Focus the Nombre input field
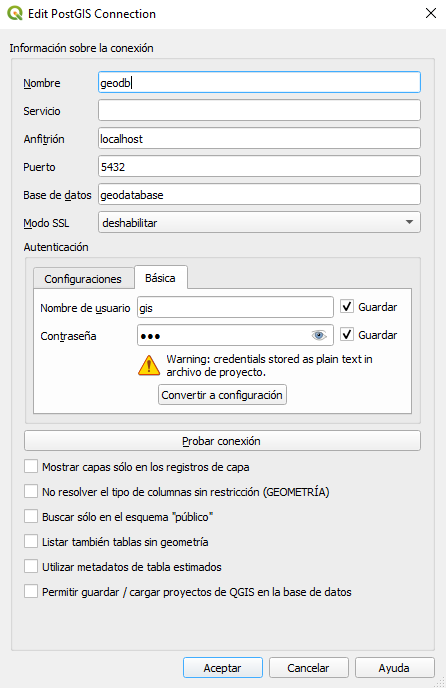 pos(259,82)
